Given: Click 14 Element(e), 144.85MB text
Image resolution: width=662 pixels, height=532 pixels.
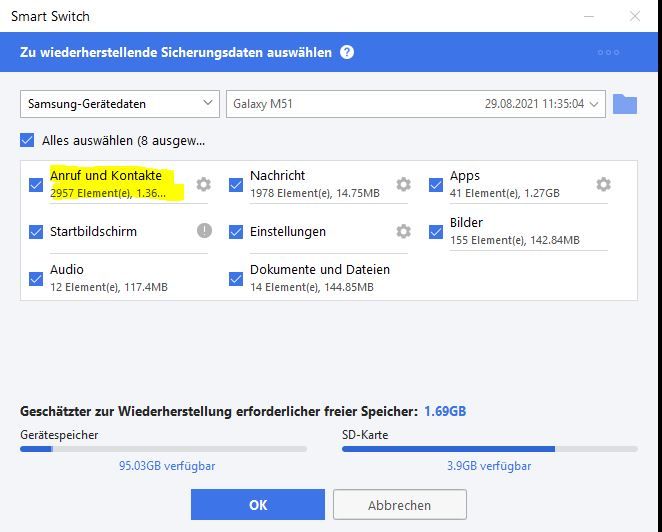Looking at the screenshot, I should coord(312,287).
